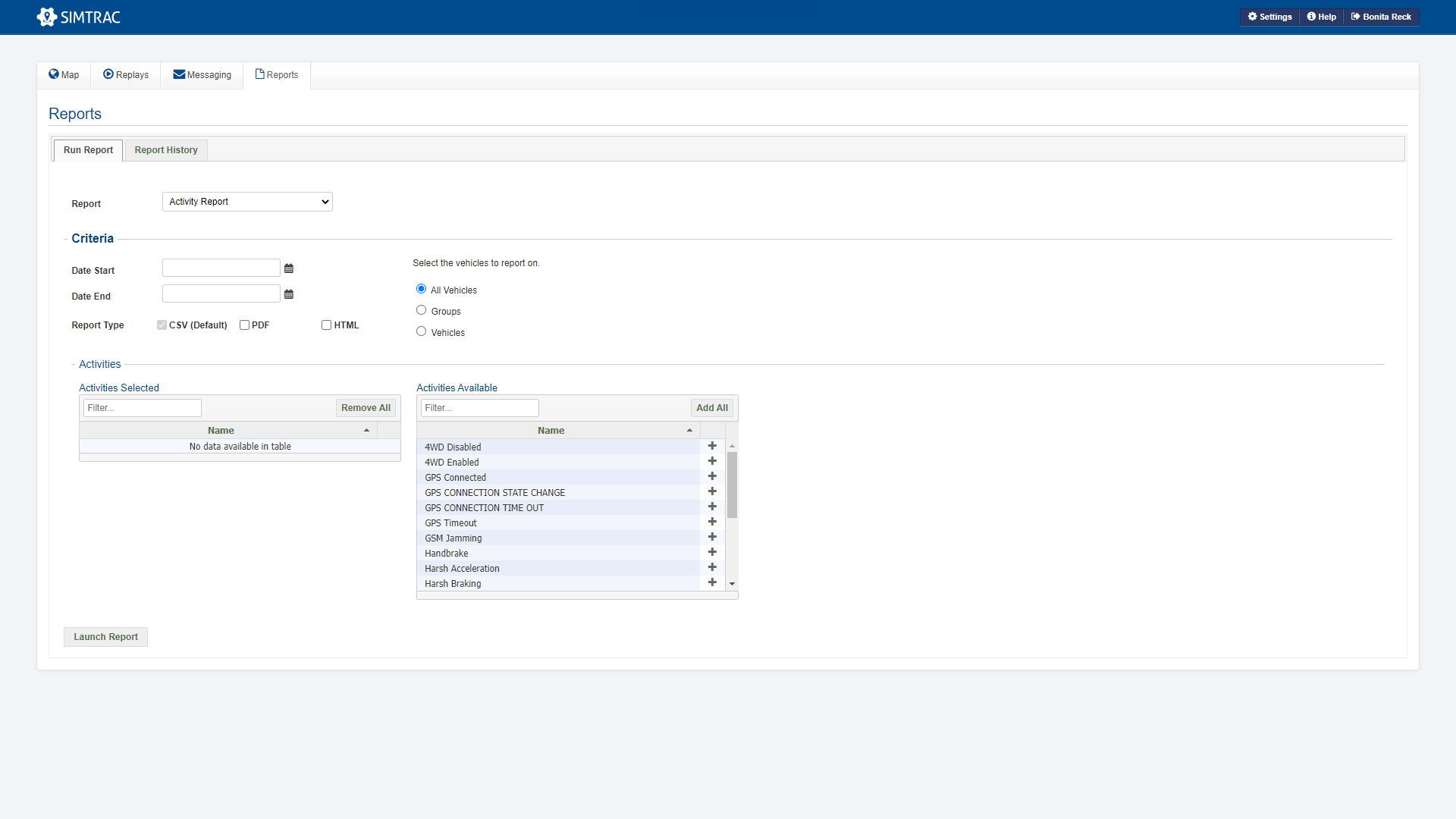Viewport: 1456px width, 819px height.
Task: Open the Date End calendar picker
Action: [289, 294]
